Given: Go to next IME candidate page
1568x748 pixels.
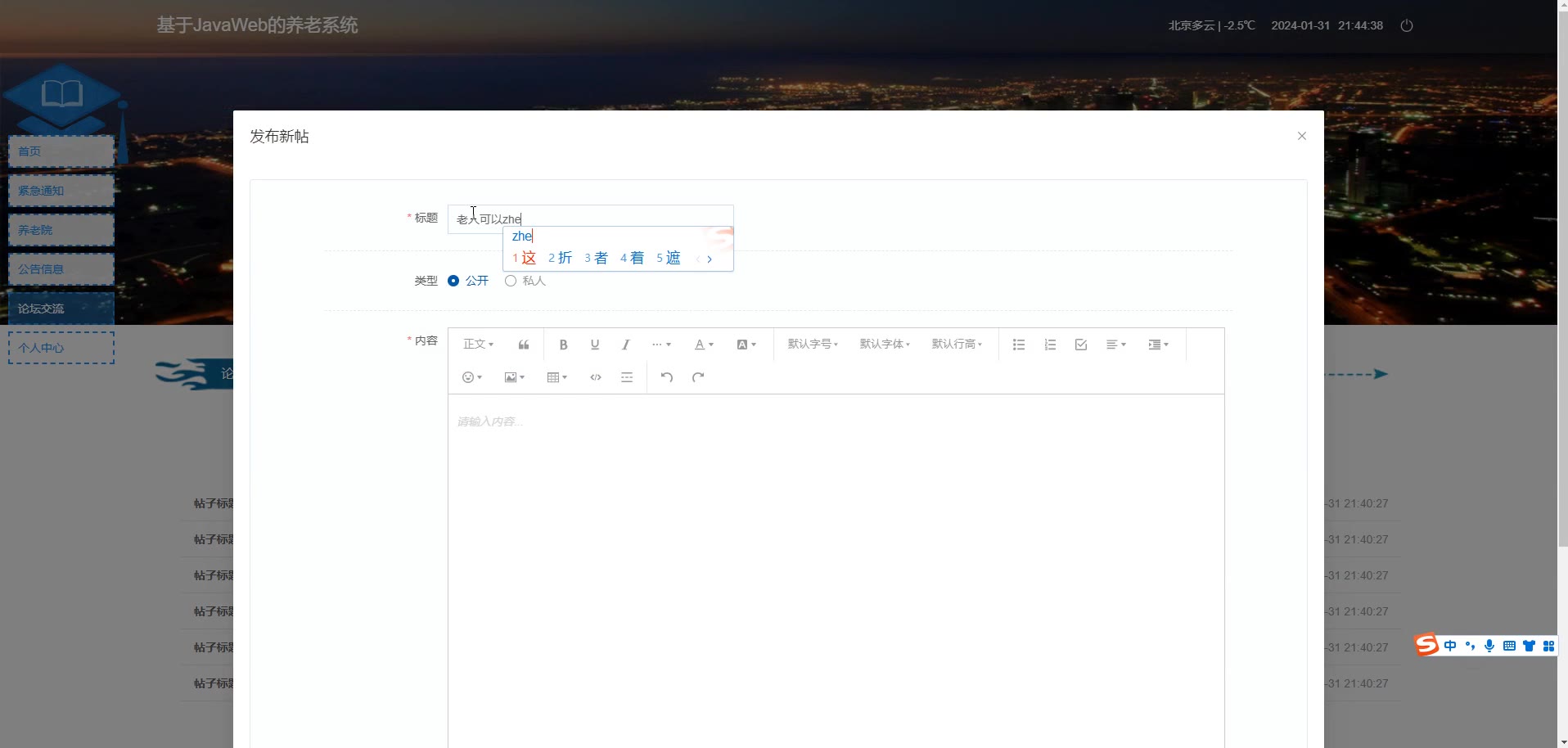Looking at the screenshot, I should click(x=710, y=259).
